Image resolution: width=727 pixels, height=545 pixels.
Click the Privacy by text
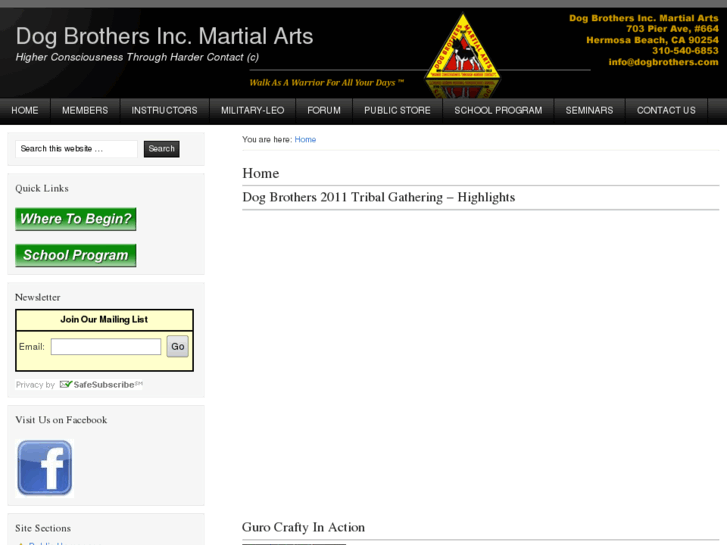pos(35,385)
